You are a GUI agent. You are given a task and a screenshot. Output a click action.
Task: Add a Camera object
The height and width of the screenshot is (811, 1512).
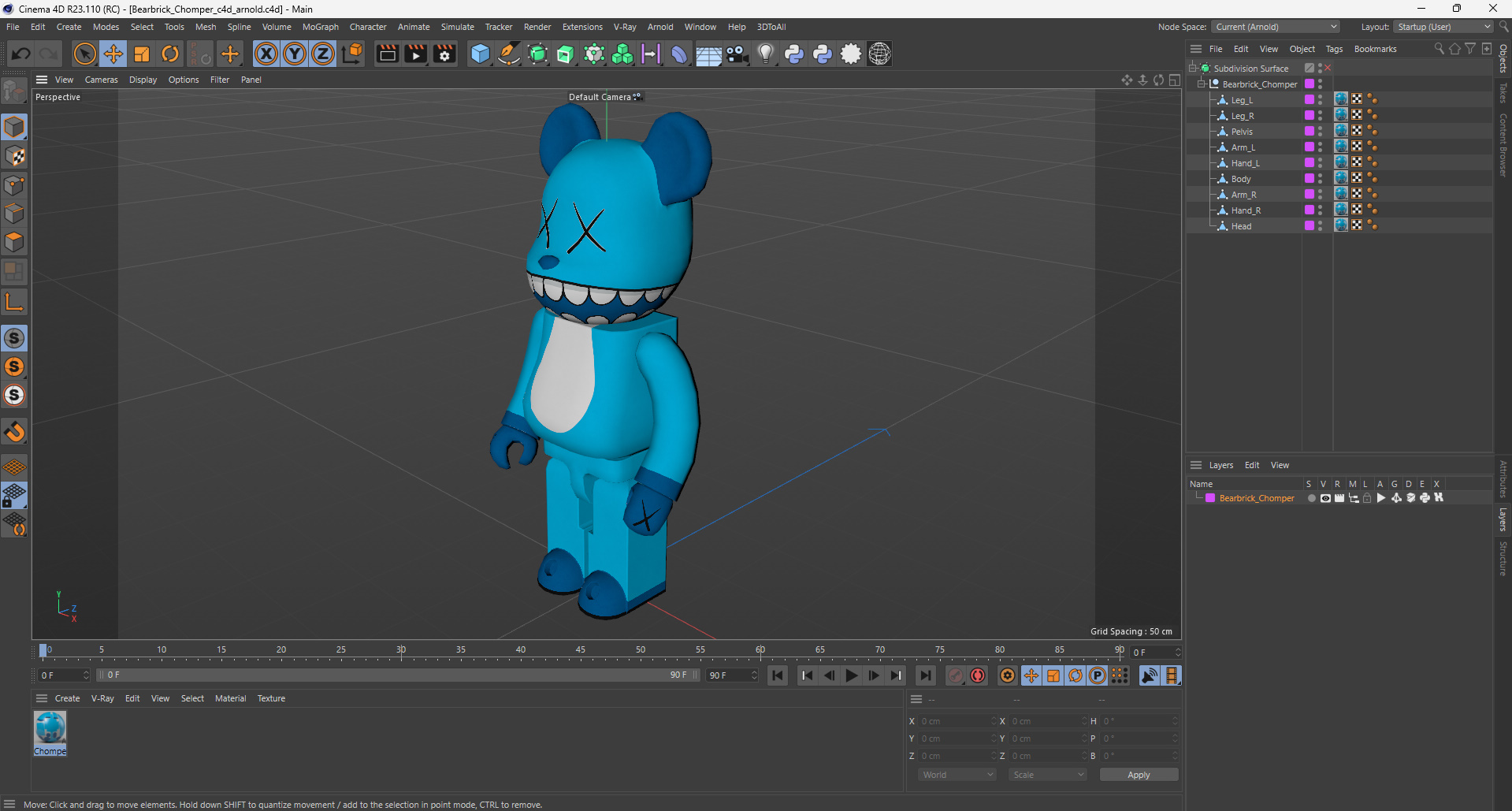click(737, 54)
